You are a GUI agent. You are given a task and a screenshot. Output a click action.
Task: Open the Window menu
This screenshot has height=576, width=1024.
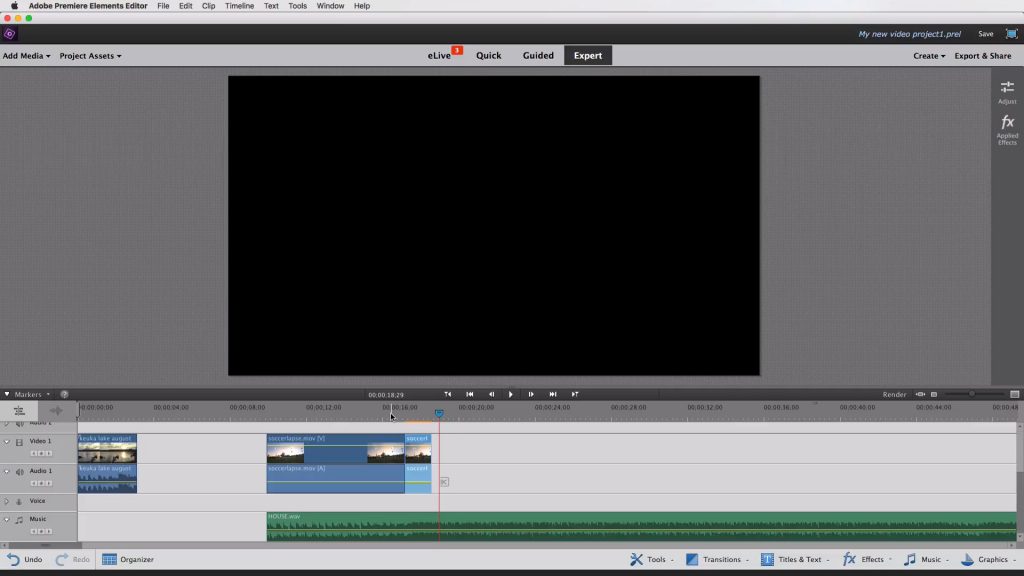click(330, 6)
